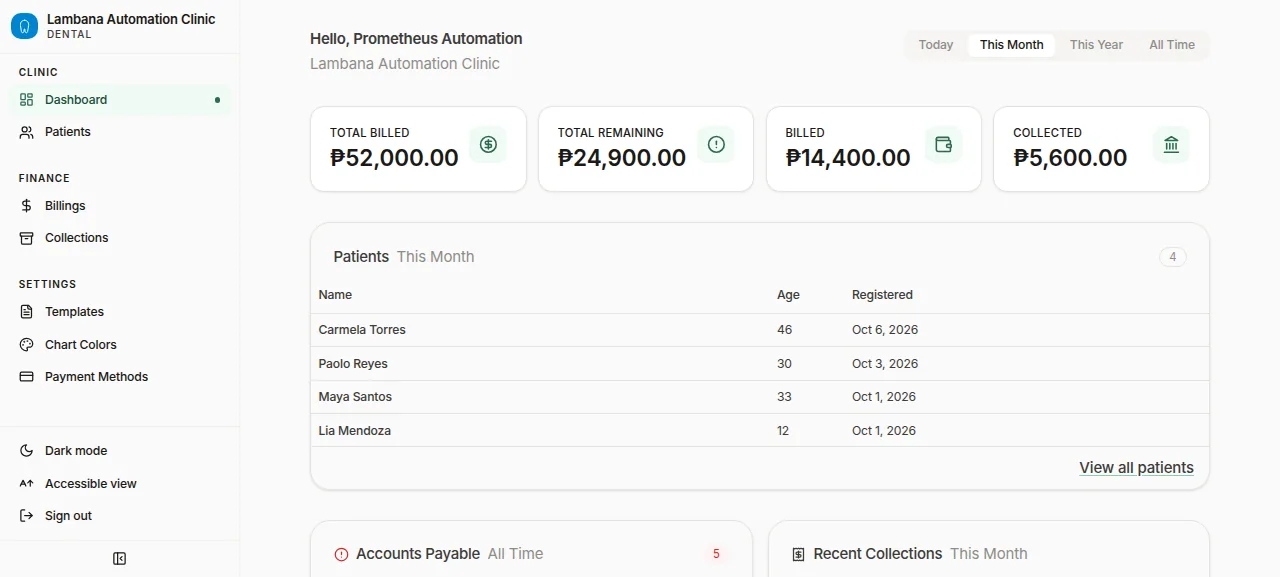Click the Registered column header
The height and width of the screenshot is (577, 1280).
882,295
